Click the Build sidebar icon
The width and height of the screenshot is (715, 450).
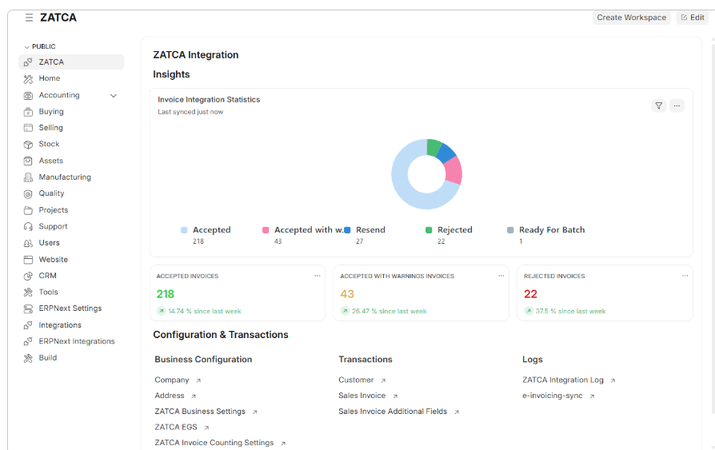pos(28,358)
